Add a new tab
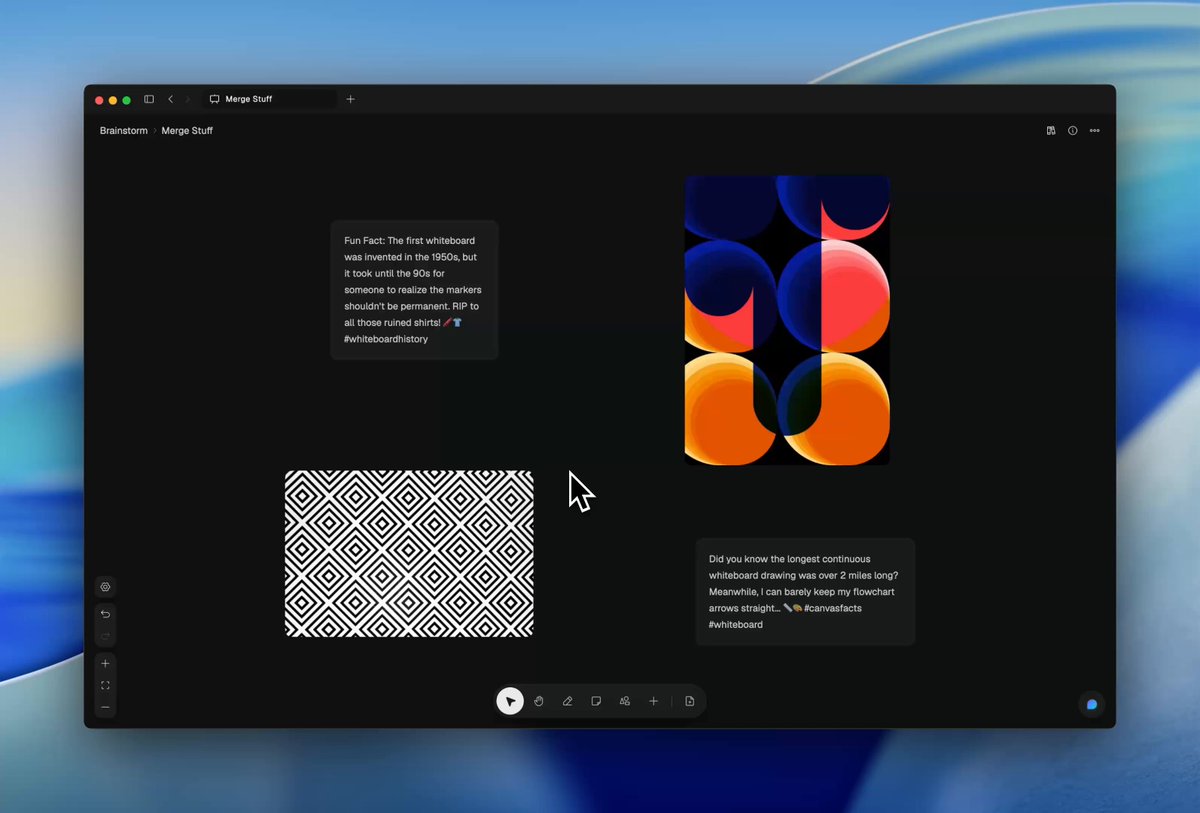 tap(350, 99)
